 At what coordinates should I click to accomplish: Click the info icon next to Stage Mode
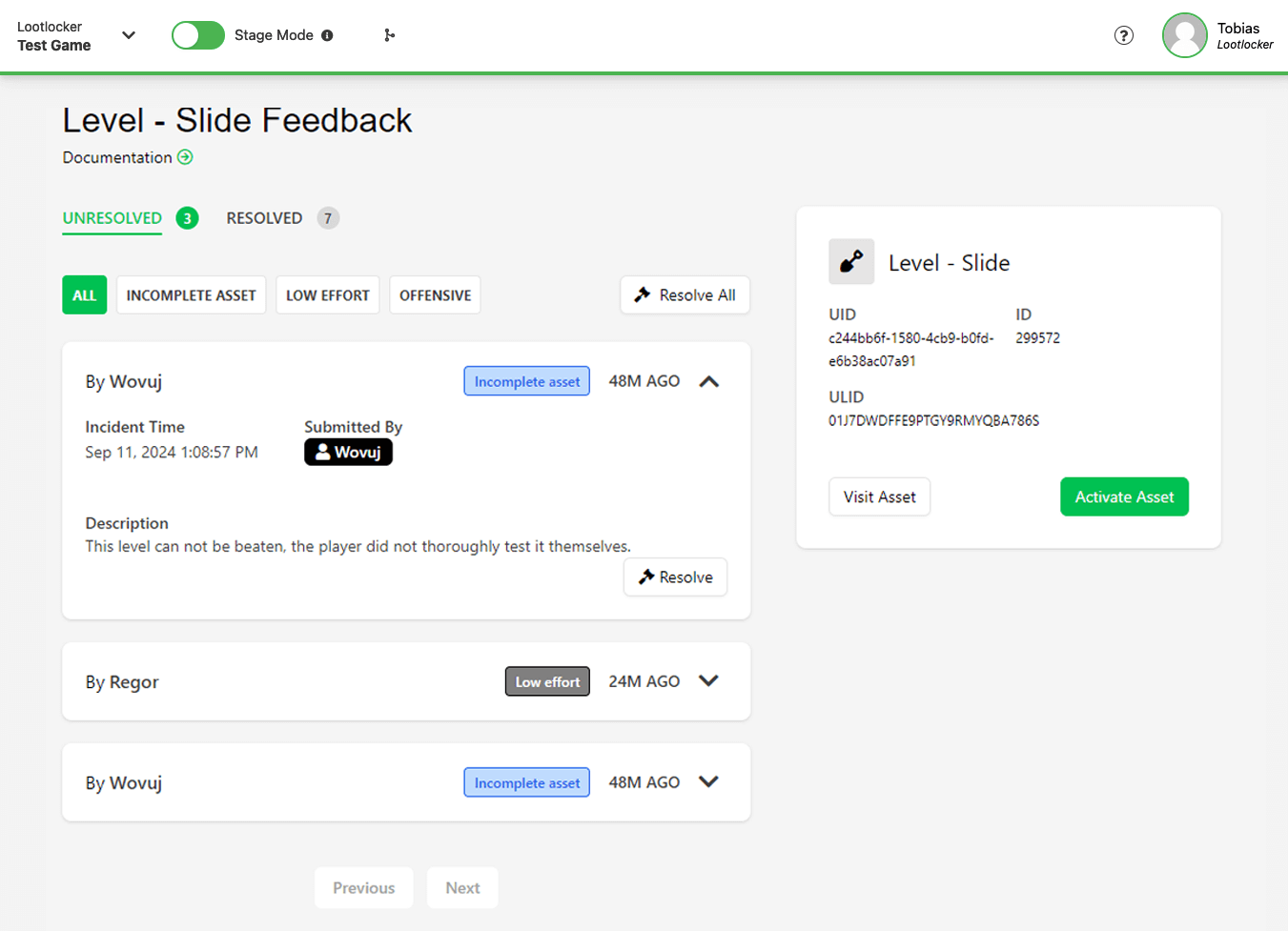point(328,34)
